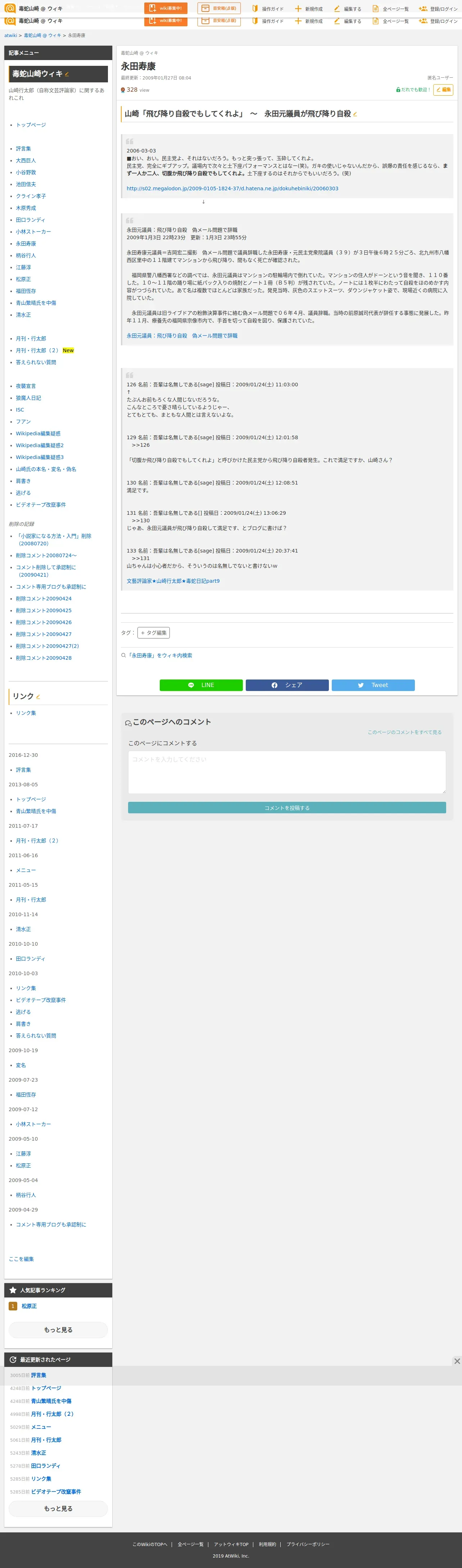Viewport: 462px width, 1568px height.
Task: Open the blue 永田元議員：飛び降り自殺 news link
Action: click(182, 336)
